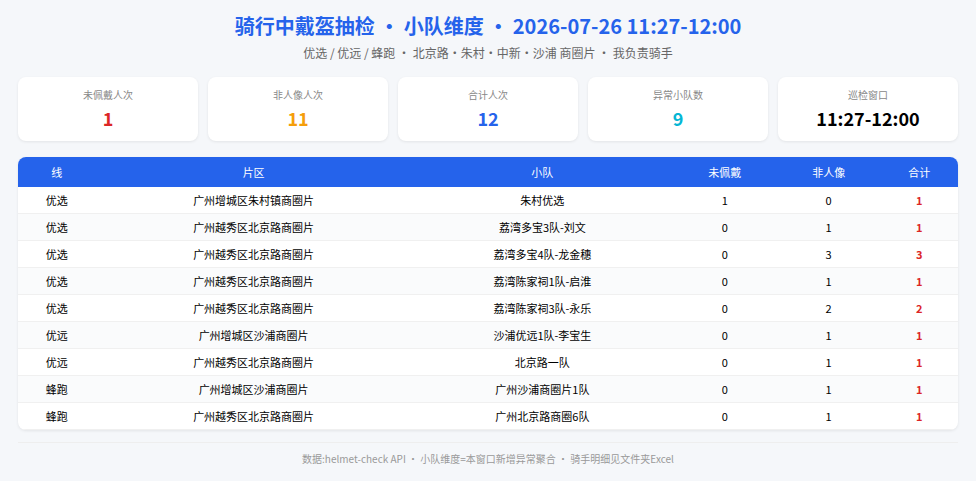Click 广州增城区朱村镇商圈片 area cell
The height and width of the screenshot is (481, 976).
(253, 201)
